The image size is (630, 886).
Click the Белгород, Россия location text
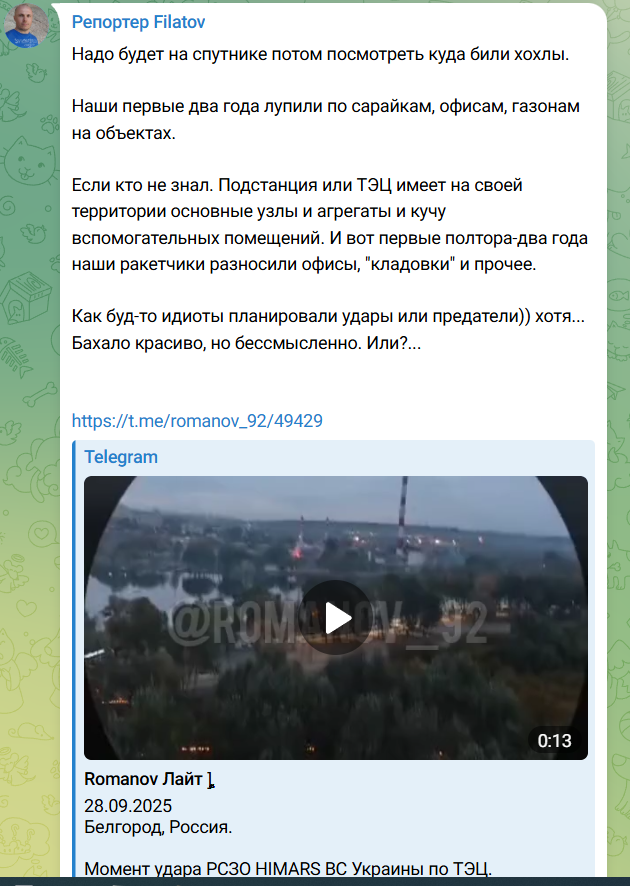coord(158,827)
